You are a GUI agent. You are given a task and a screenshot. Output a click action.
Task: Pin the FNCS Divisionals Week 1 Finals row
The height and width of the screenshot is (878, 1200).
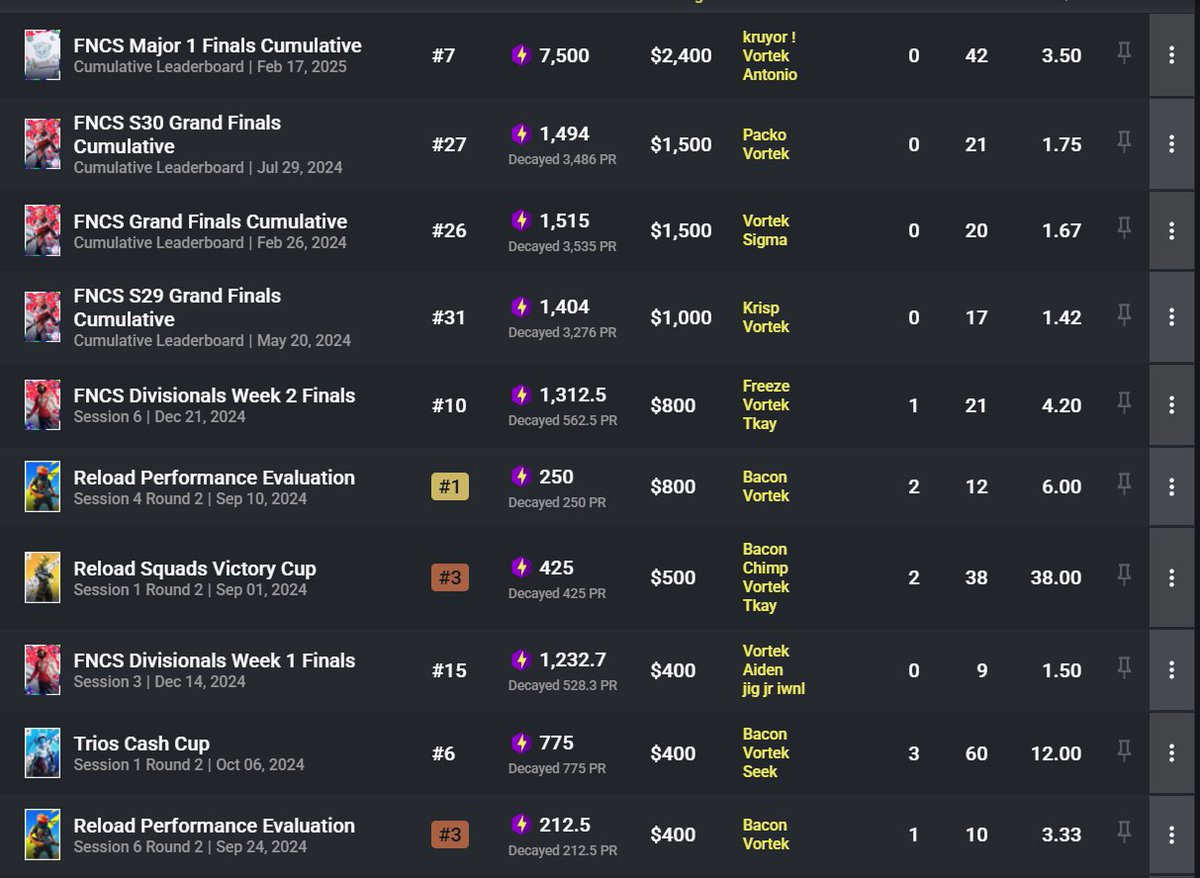click(1124, 669)
